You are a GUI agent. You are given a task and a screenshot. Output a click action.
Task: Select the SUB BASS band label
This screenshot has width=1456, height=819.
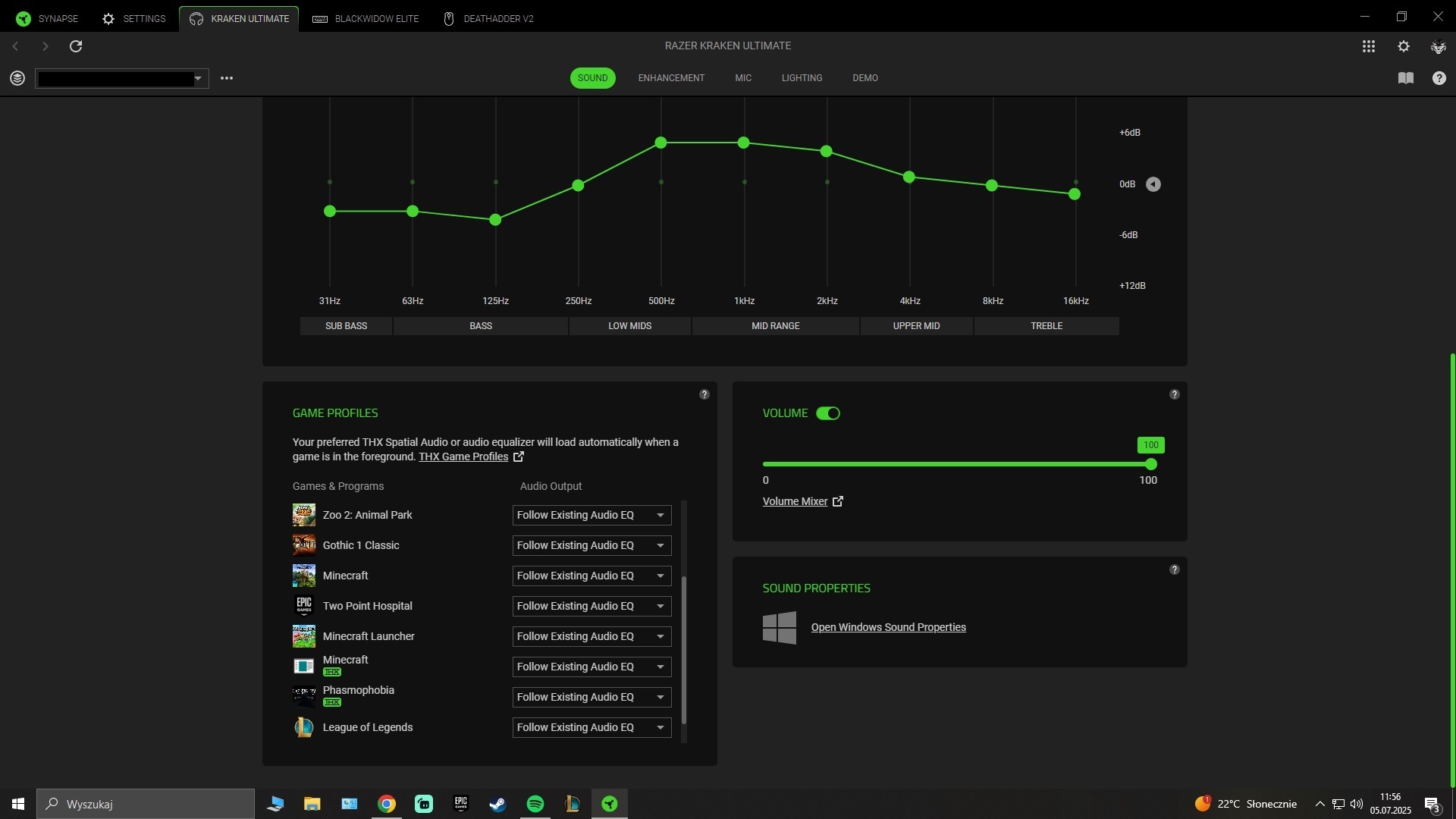click(346, 326)
